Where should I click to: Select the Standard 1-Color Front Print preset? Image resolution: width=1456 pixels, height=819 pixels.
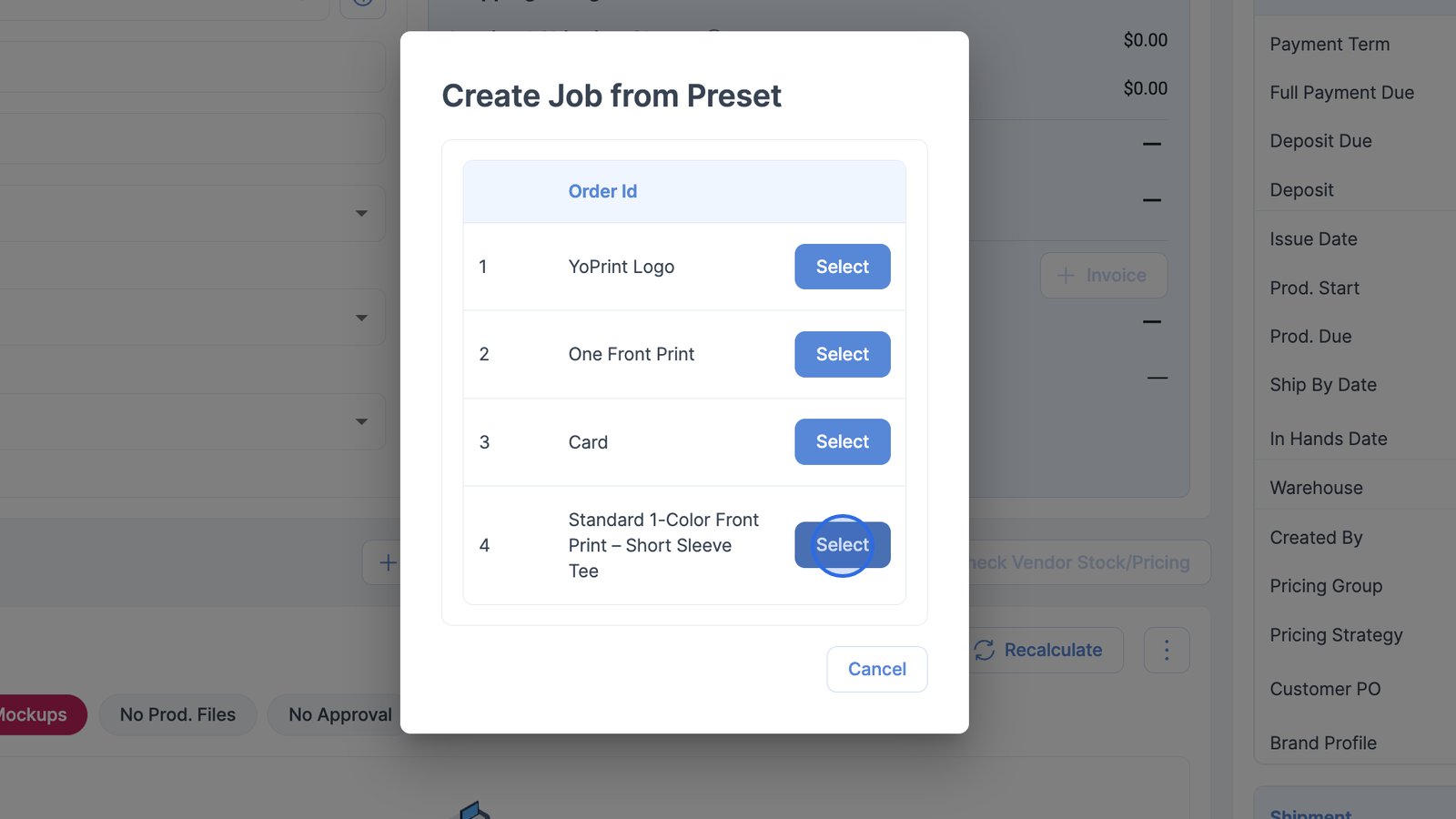[x=842, y=544]
